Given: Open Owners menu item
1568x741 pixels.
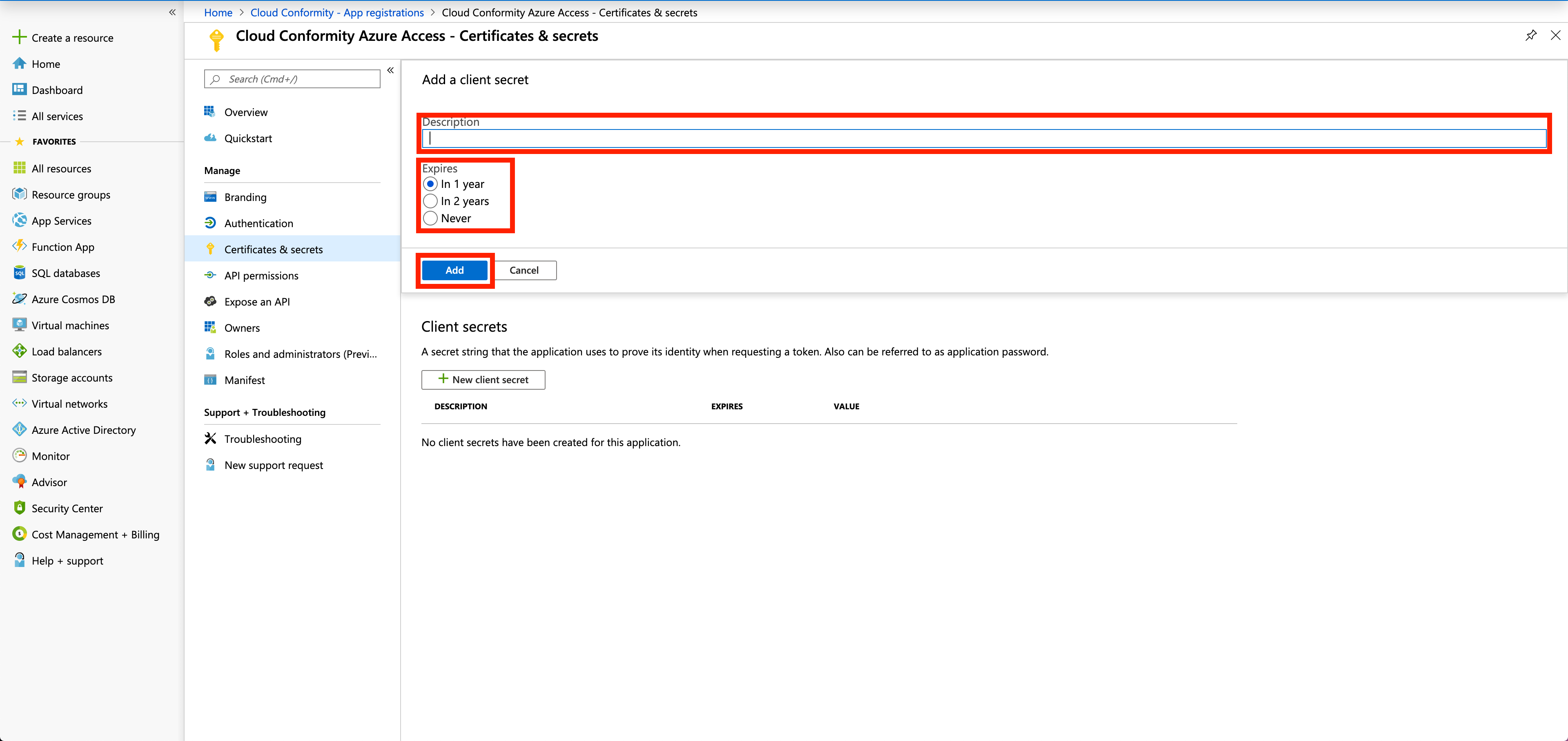Looking at the screenshot, I should [x=292, y=328].
